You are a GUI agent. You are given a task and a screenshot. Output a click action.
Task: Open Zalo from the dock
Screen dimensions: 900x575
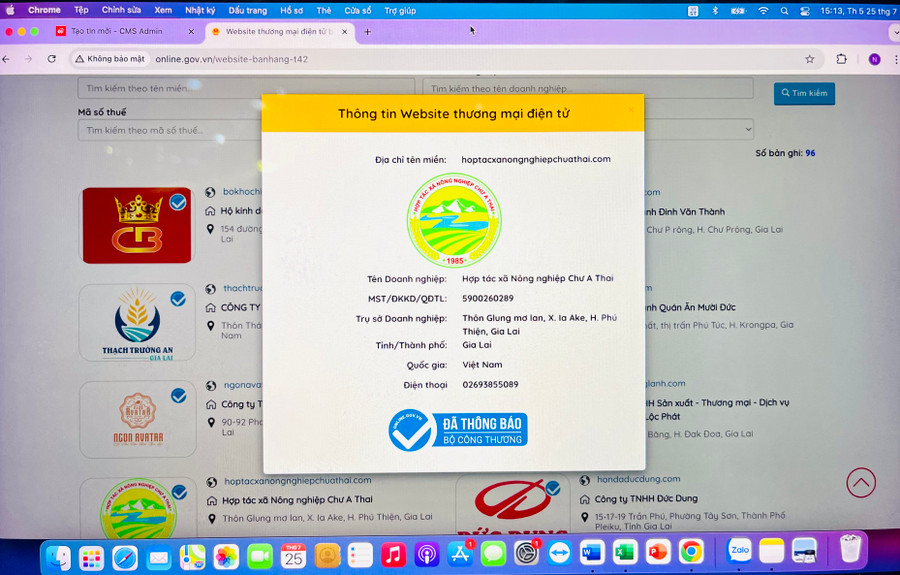(739, 551)
